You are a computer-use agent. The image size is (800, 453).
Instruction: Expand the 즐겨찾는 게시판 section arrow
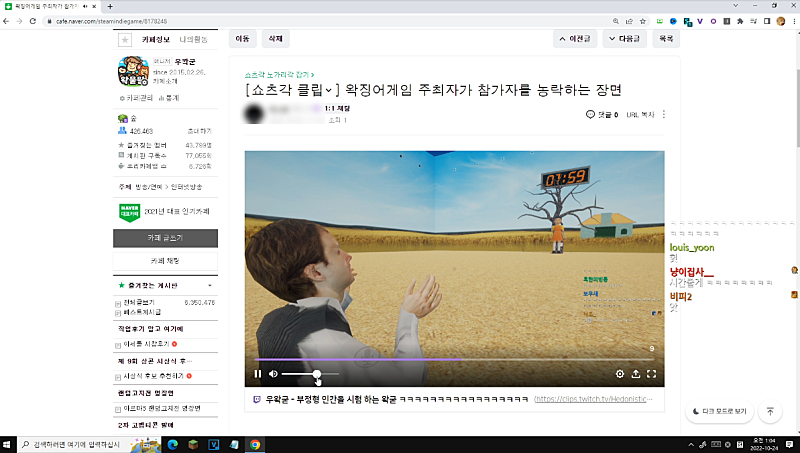209,285
